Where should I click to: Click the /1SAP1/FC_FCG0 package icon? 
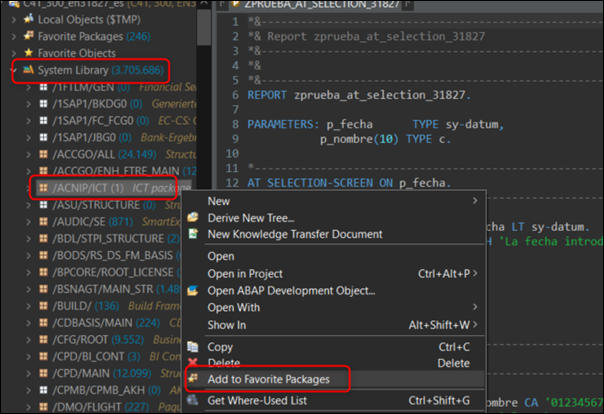tap(44, 121)
